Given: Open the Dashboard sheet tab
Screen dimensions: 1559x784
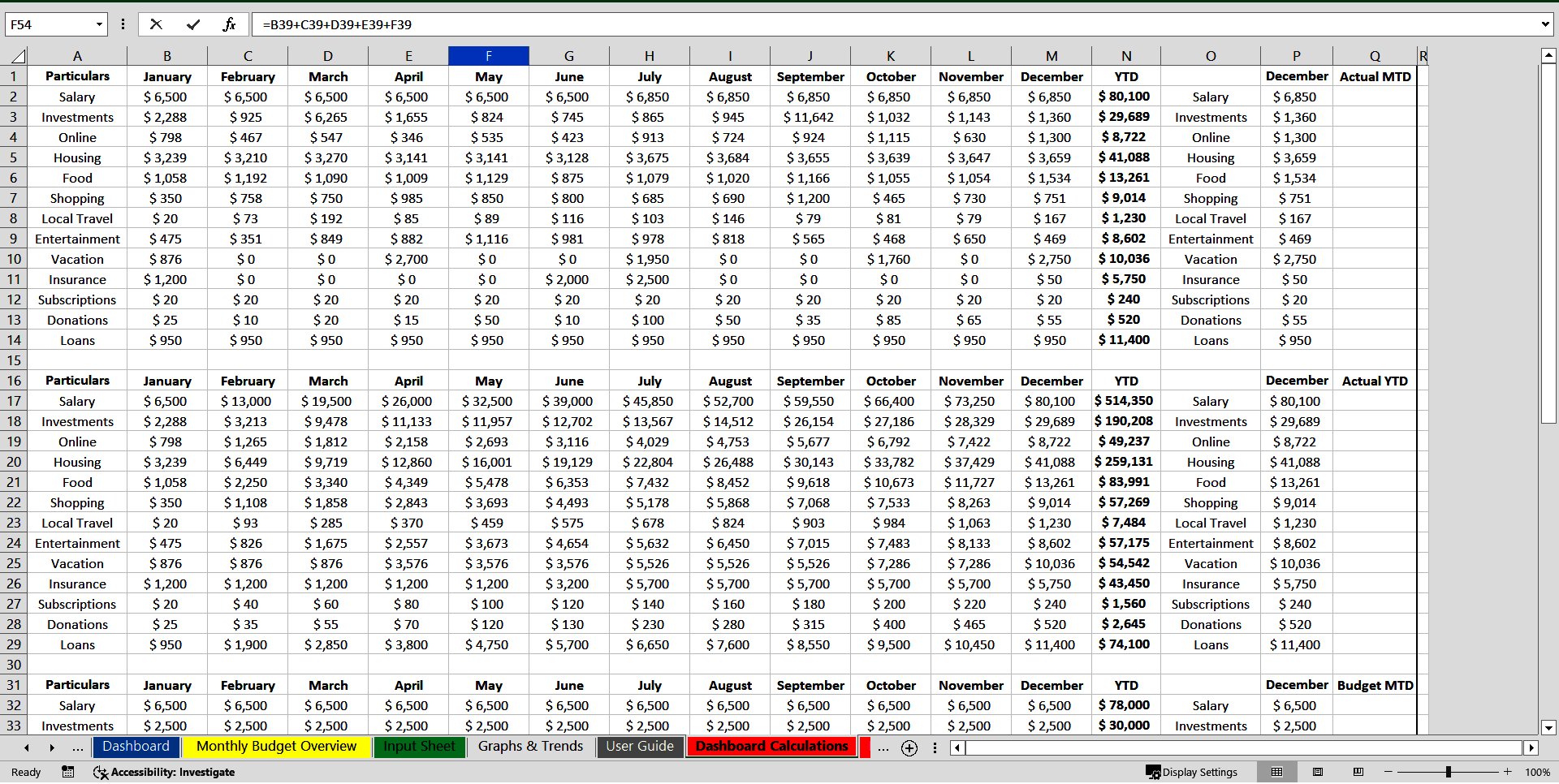Looking at the screenshot, I should pos(136,747).
